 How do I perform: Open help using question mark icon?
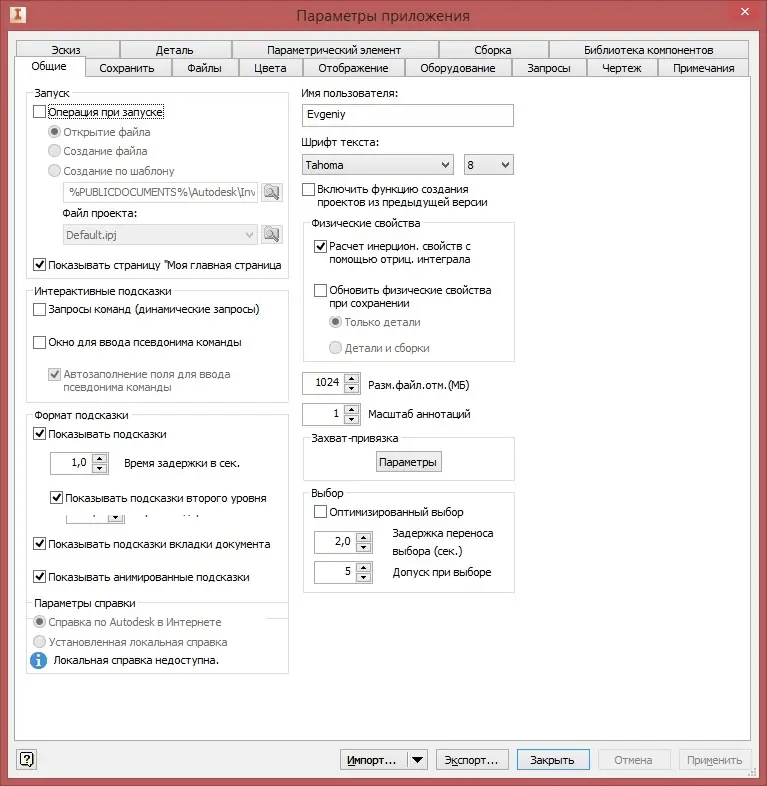[27, 759]
